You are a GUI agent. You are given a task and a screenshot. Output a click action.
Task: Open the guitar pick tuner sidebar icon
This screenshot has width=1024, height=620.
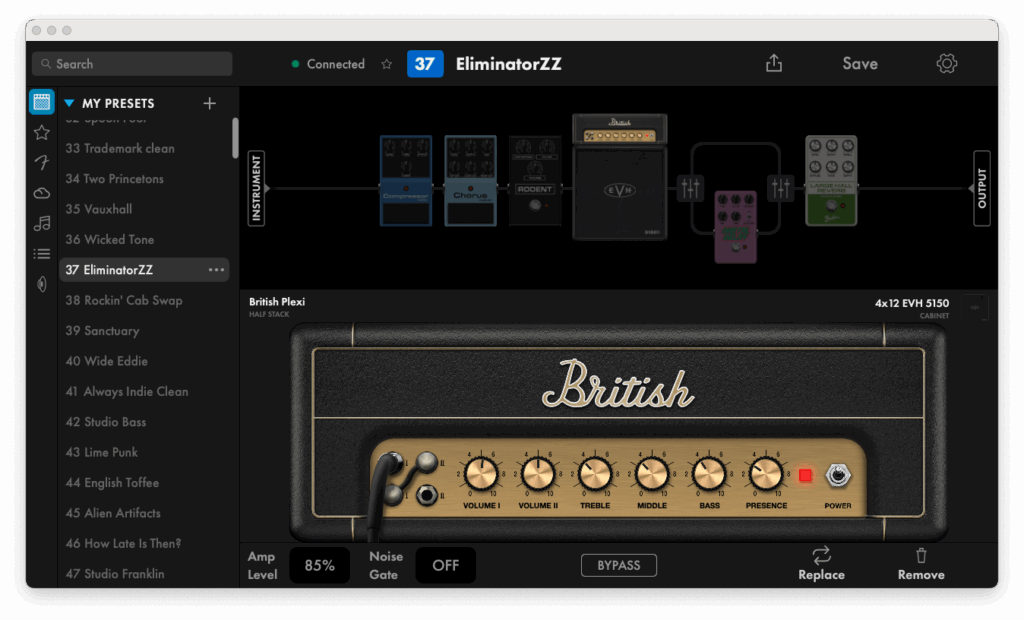point(42,284)
